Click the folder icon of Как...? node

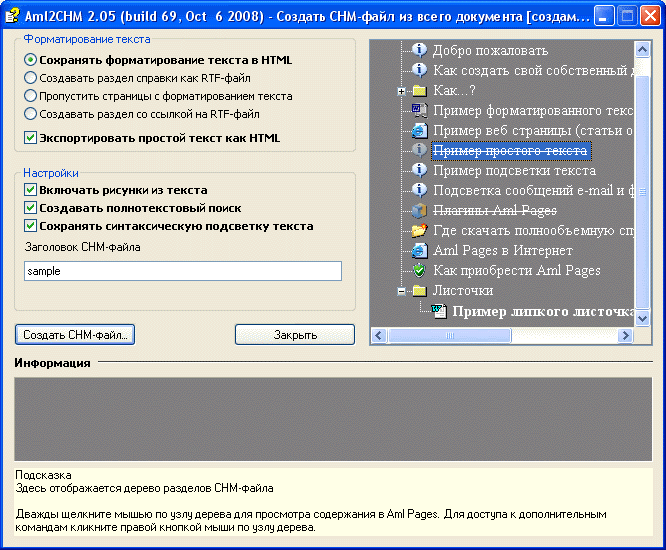click(x=419, y=90)
